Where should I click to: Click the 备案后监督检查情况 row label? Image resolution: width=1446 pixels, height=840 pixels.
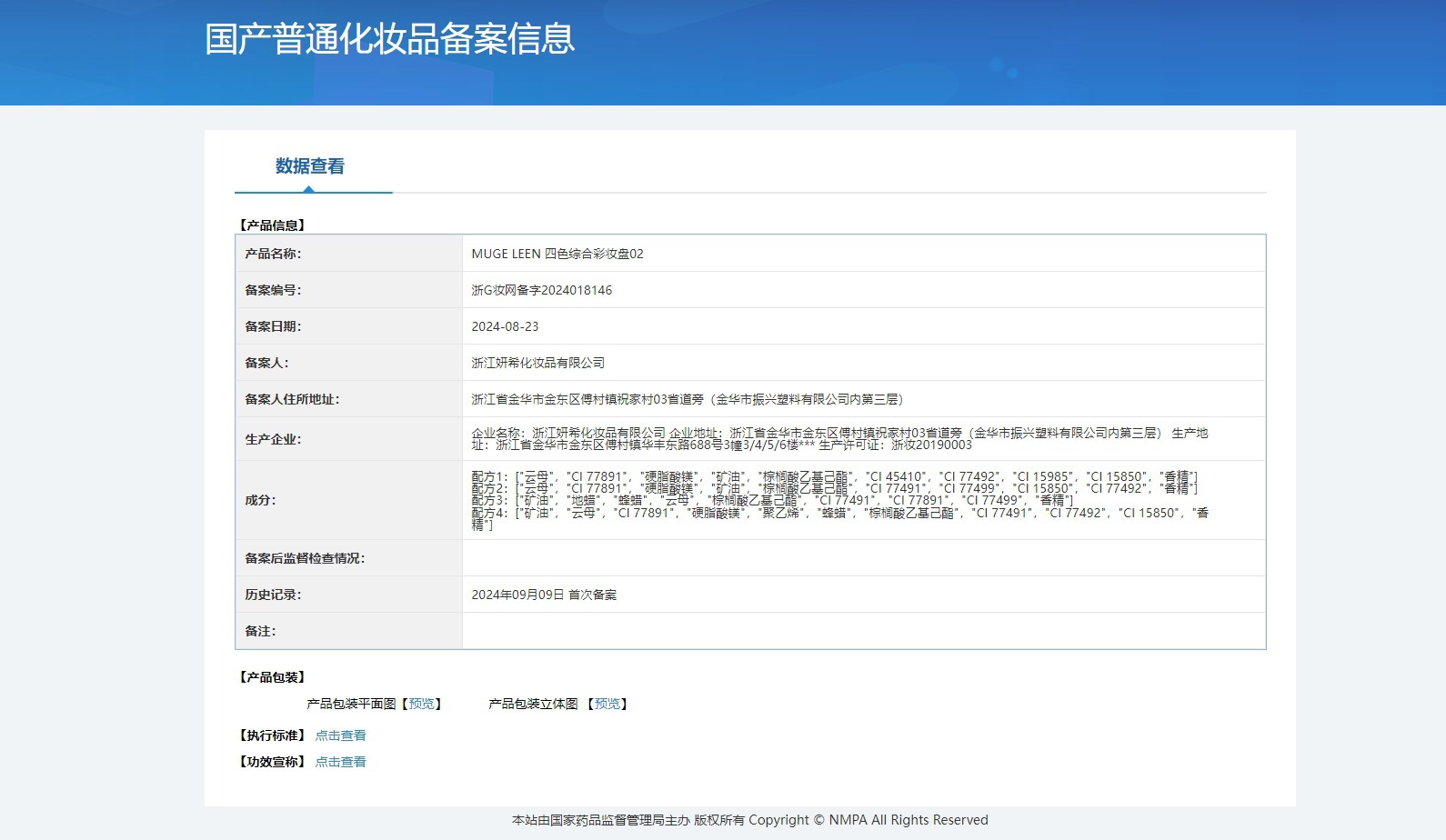(305, 558)
